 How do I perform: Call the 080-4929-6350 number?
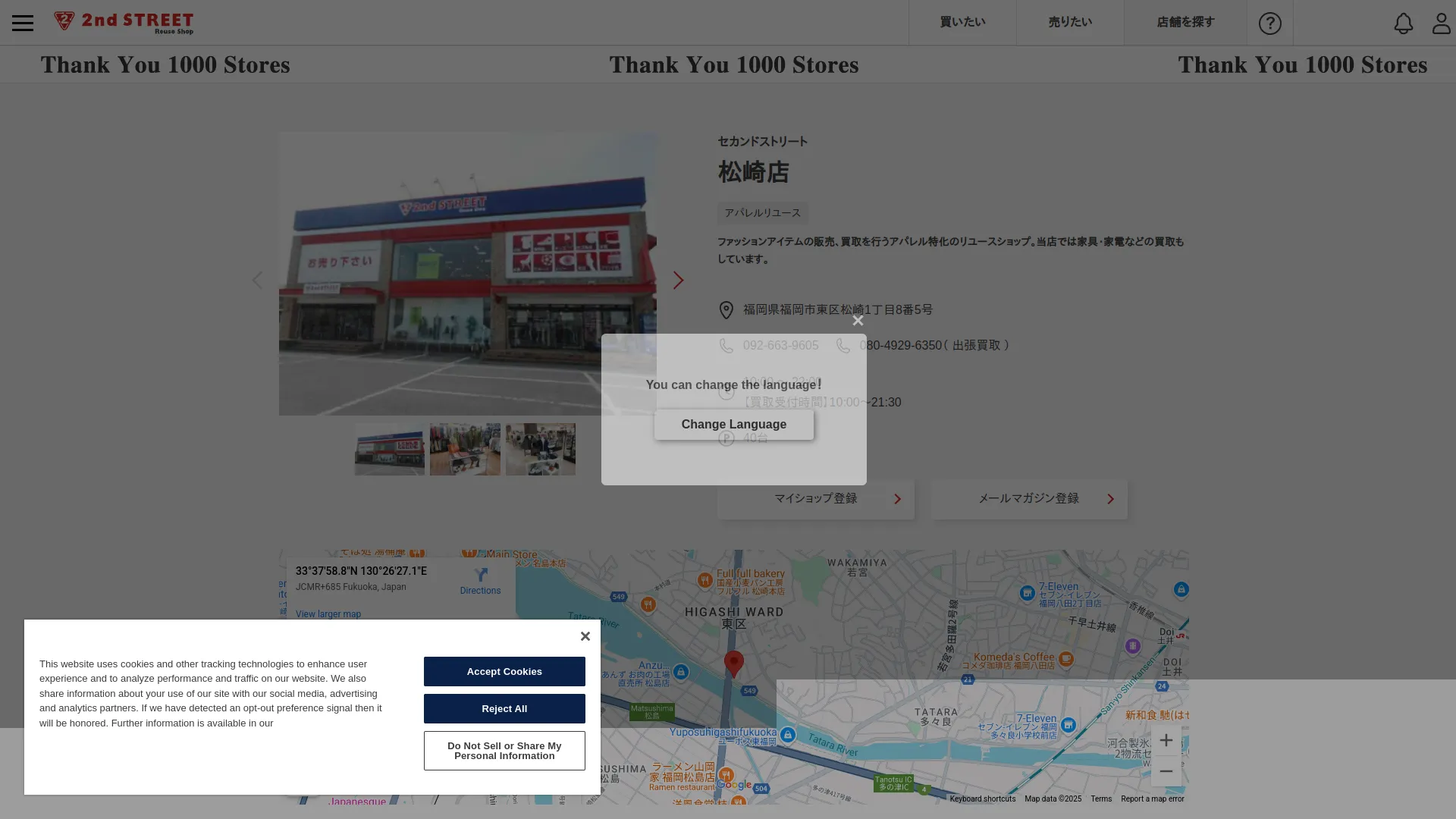(901, 346)
